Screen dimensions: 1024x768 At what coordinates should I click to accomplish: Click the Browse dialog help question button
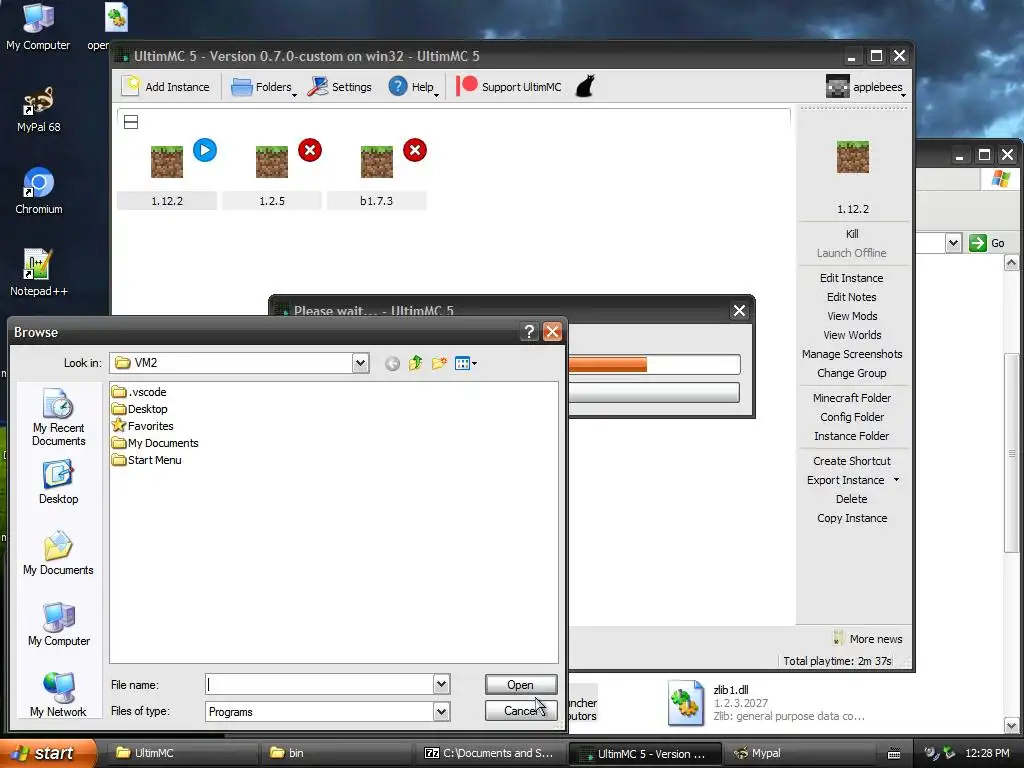[x=529, y=332]
